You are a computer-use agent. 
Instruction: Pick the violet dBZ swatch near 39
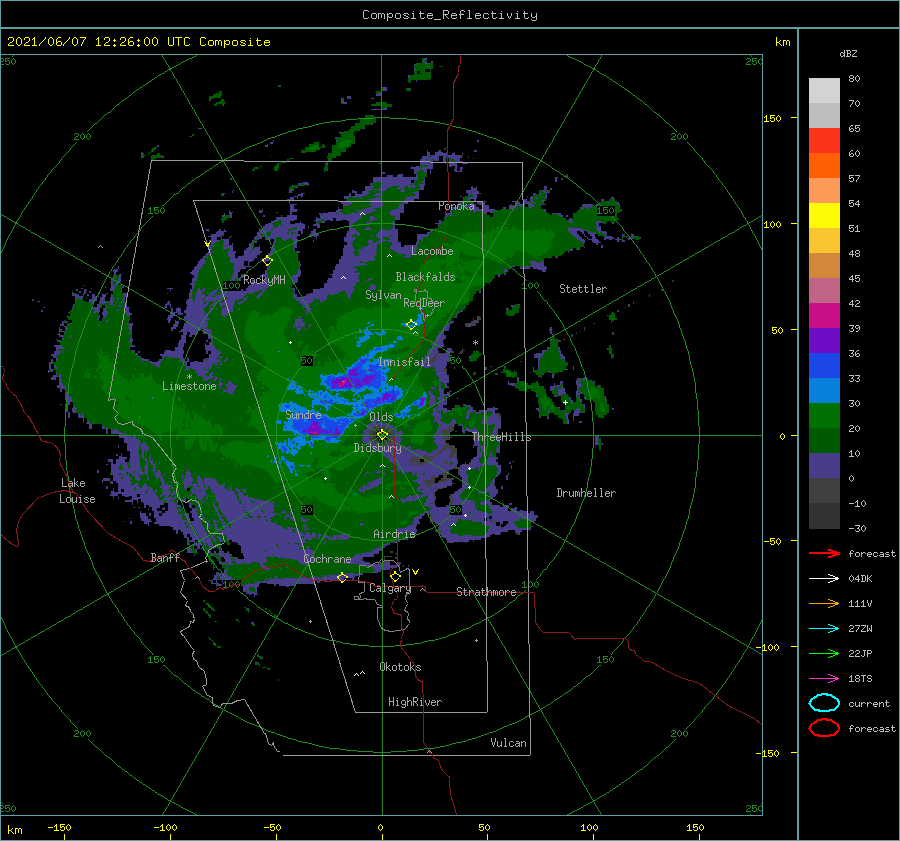pyautogui.click(x=824, y=341)
